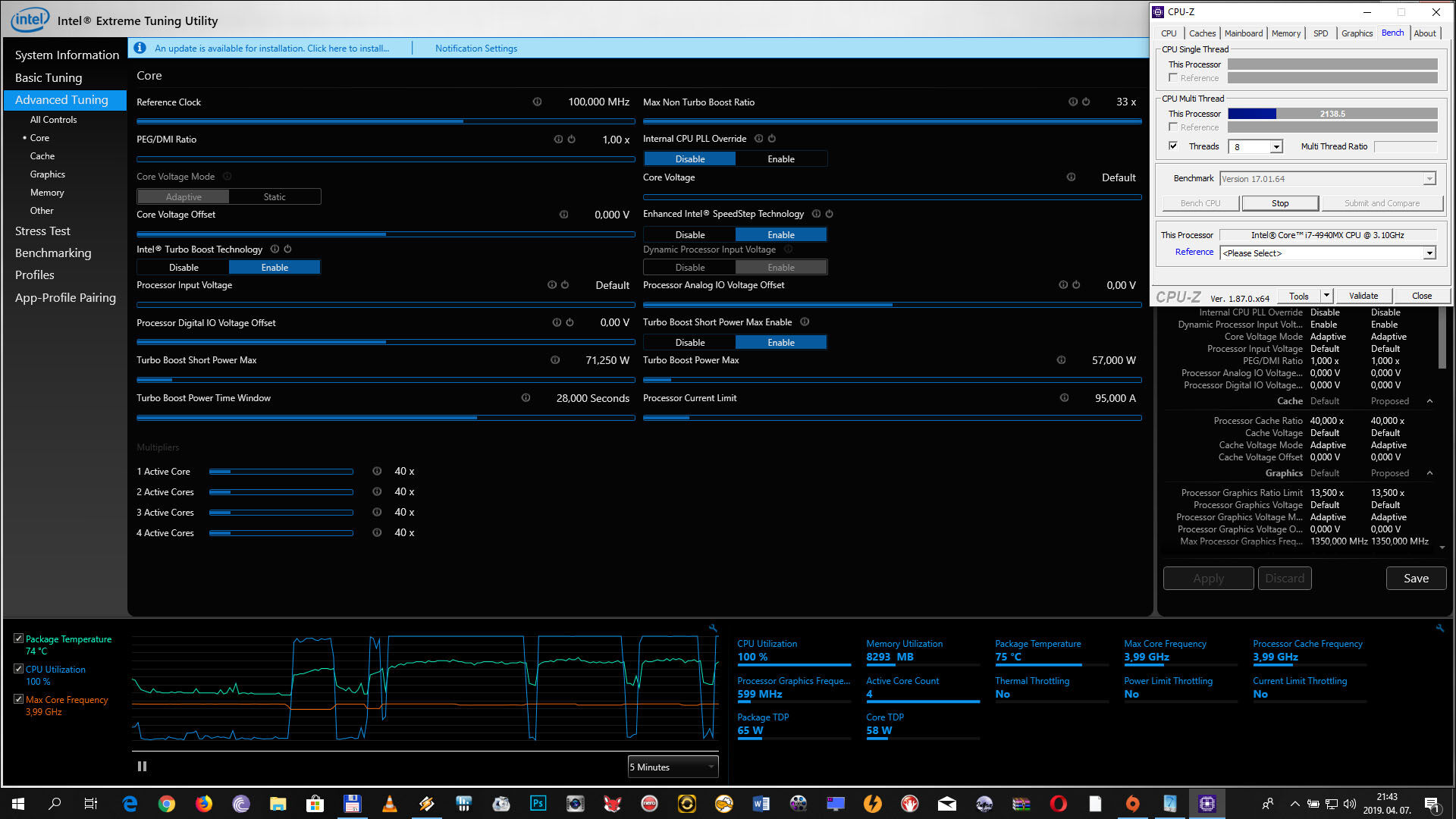
Task: Set Internal CPU PLL Override to Enable
Action: [x=781, y=159]
